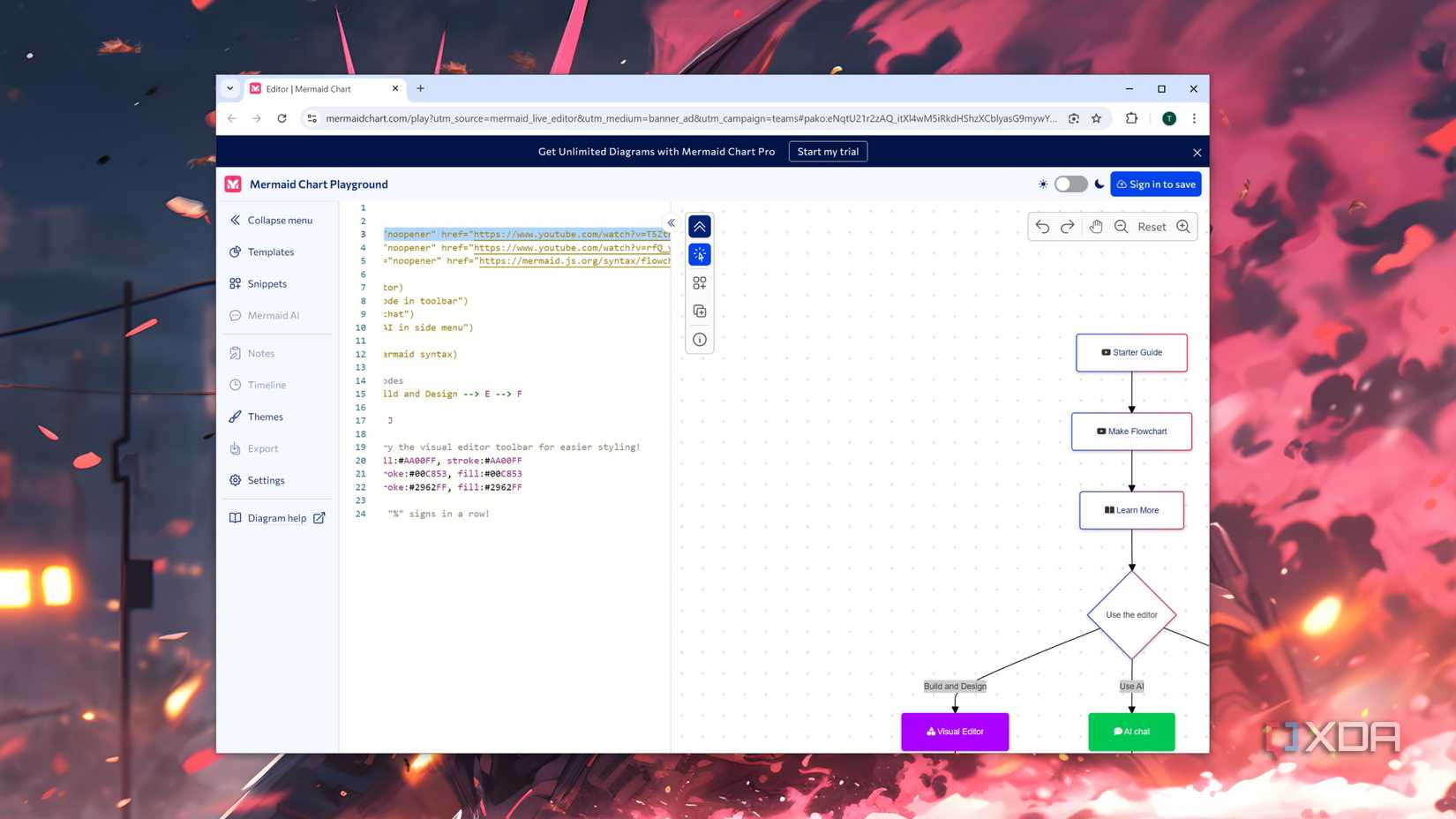This screenshot has height=819, width=1456.
Task: Redo the last diagram change
Action: coord(1068,227)
